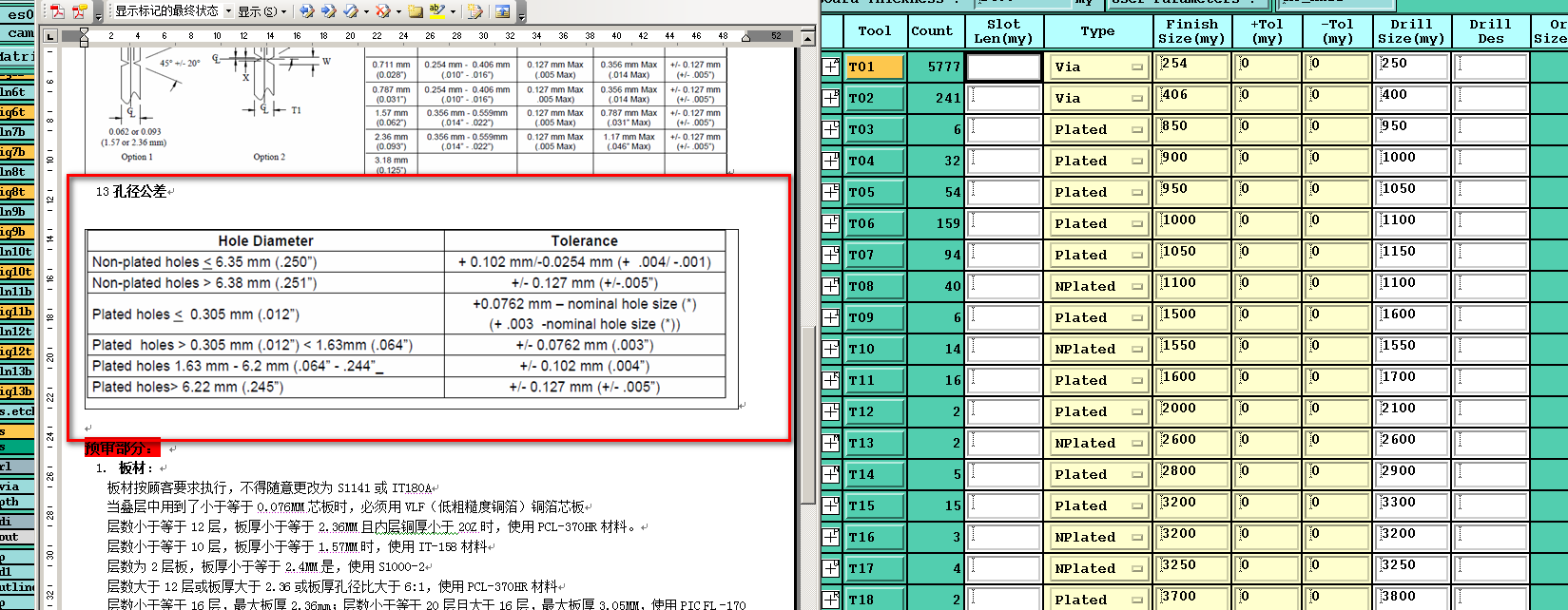Expand the highlight color dropdown arrow

(452, 11)
